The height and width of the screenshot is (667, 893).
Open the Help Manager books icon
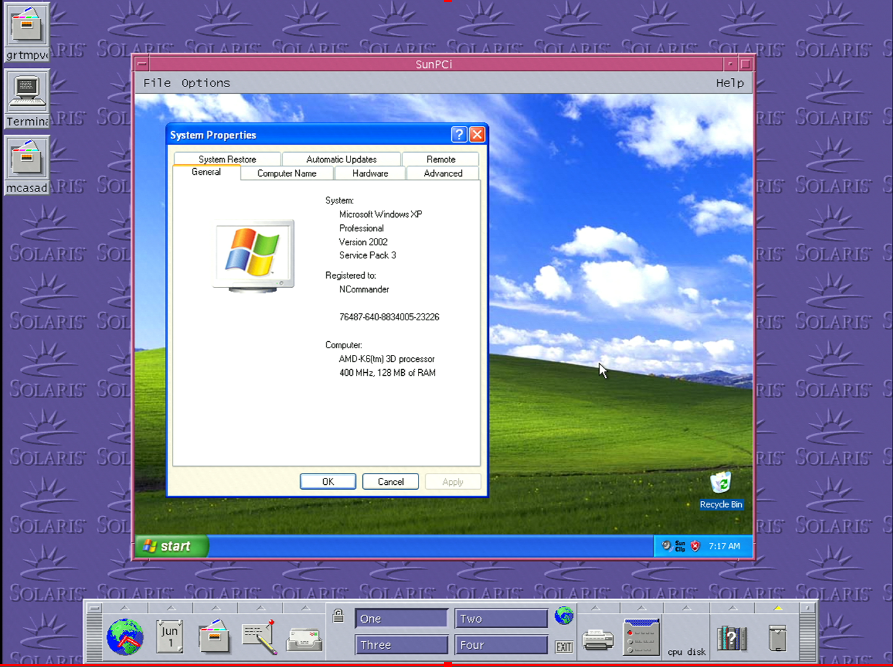tap(732, 637)
